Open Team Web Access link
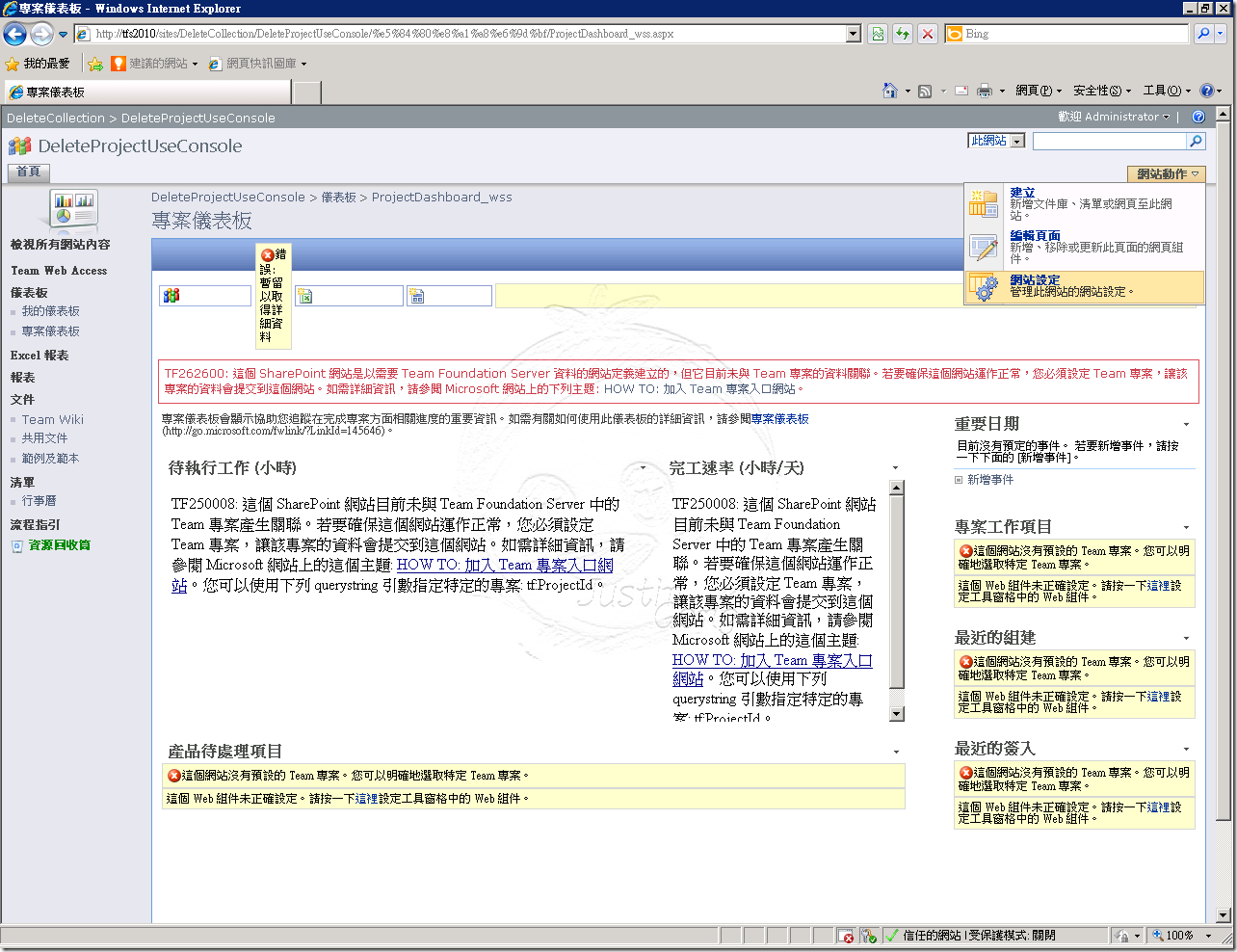The width and height of the screenshot is (1237, 952). pyautogui.click(x=59, y=271)
